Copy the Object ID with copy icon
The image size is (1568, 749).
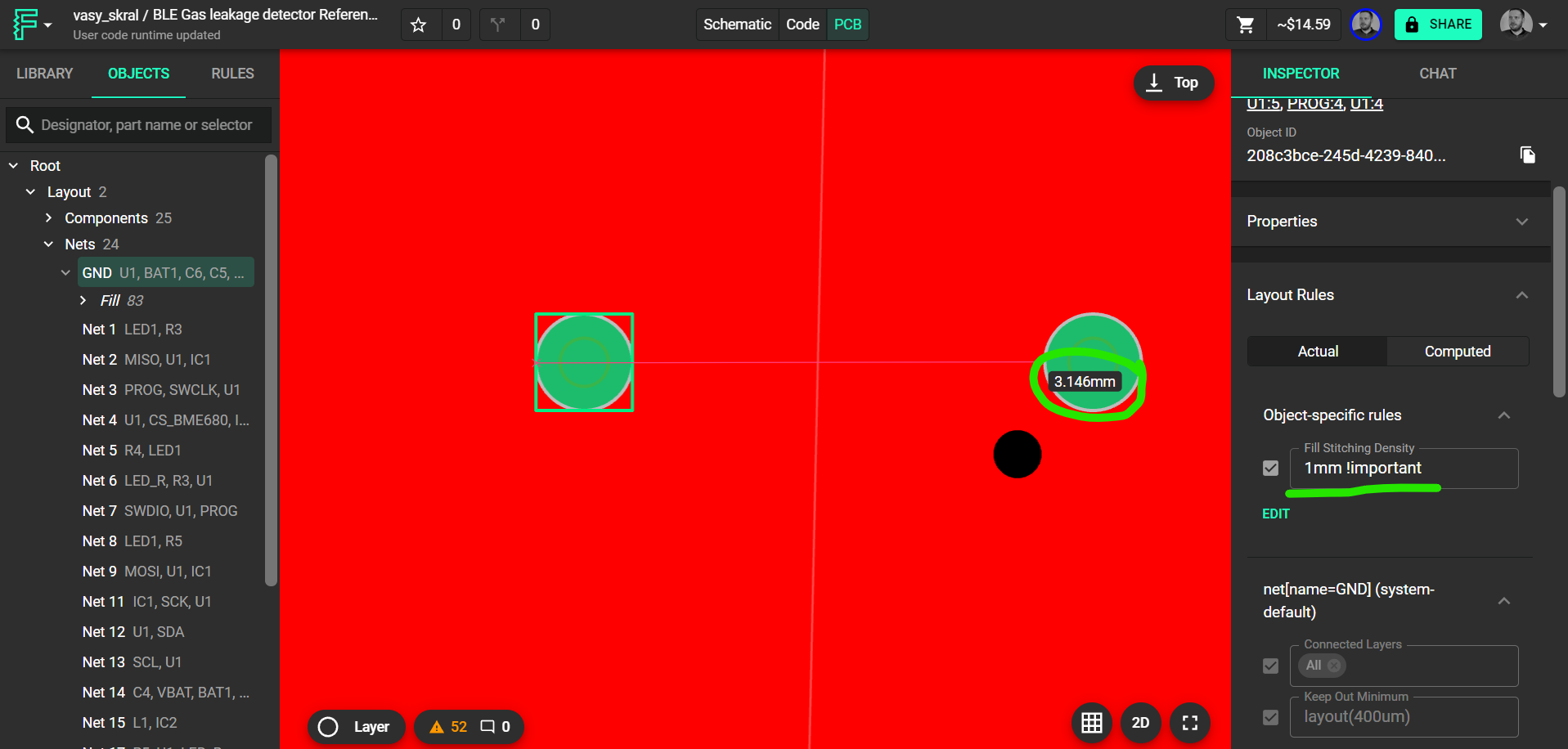(1527, 155)
